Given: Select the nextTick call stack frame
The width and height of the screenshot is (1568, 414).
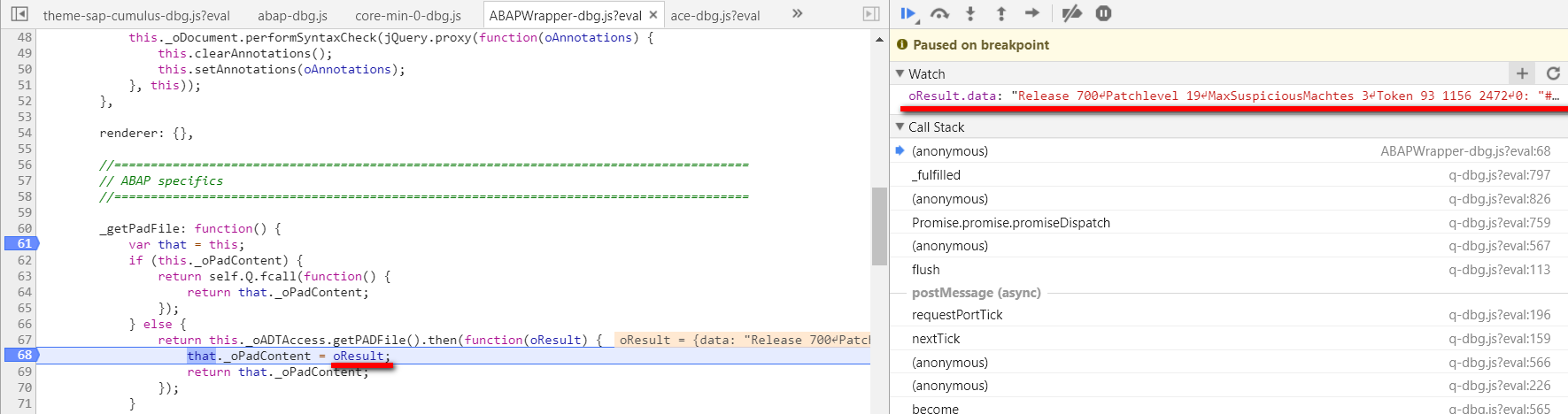Looking at the screenshot, I should (1229, 339).
